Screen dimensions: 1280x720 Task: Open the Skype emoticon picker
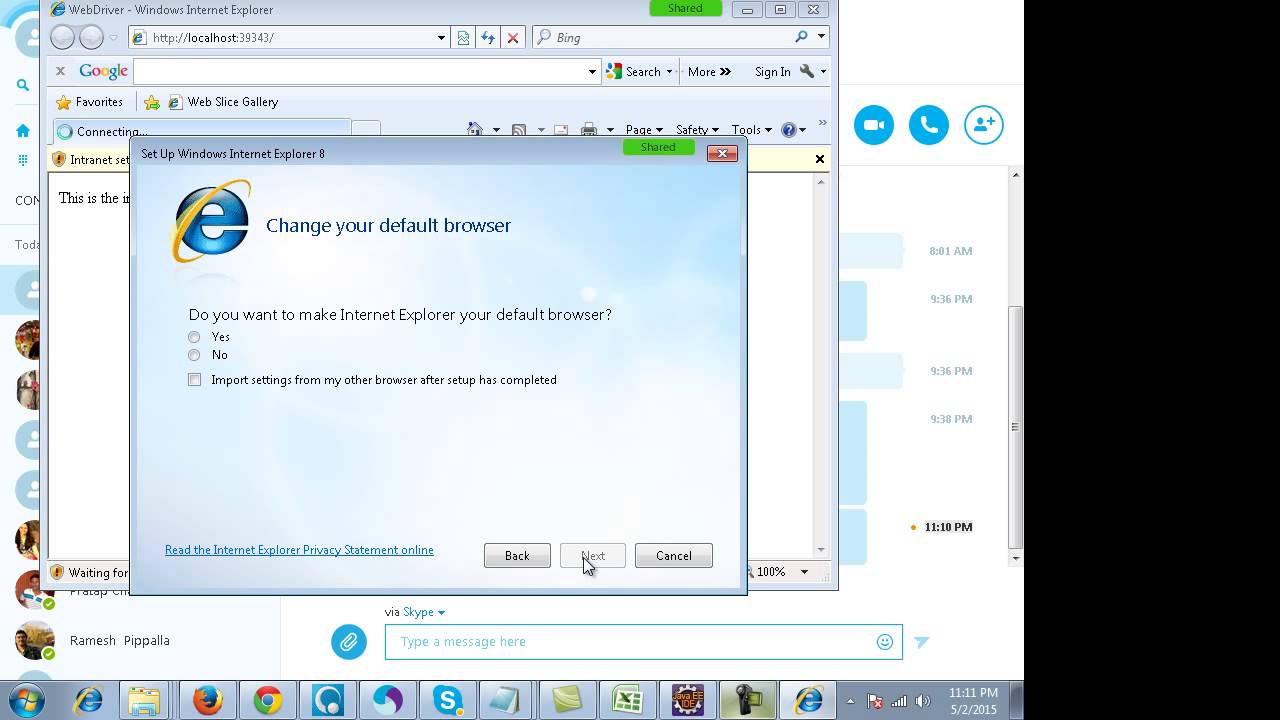point(885,642)
